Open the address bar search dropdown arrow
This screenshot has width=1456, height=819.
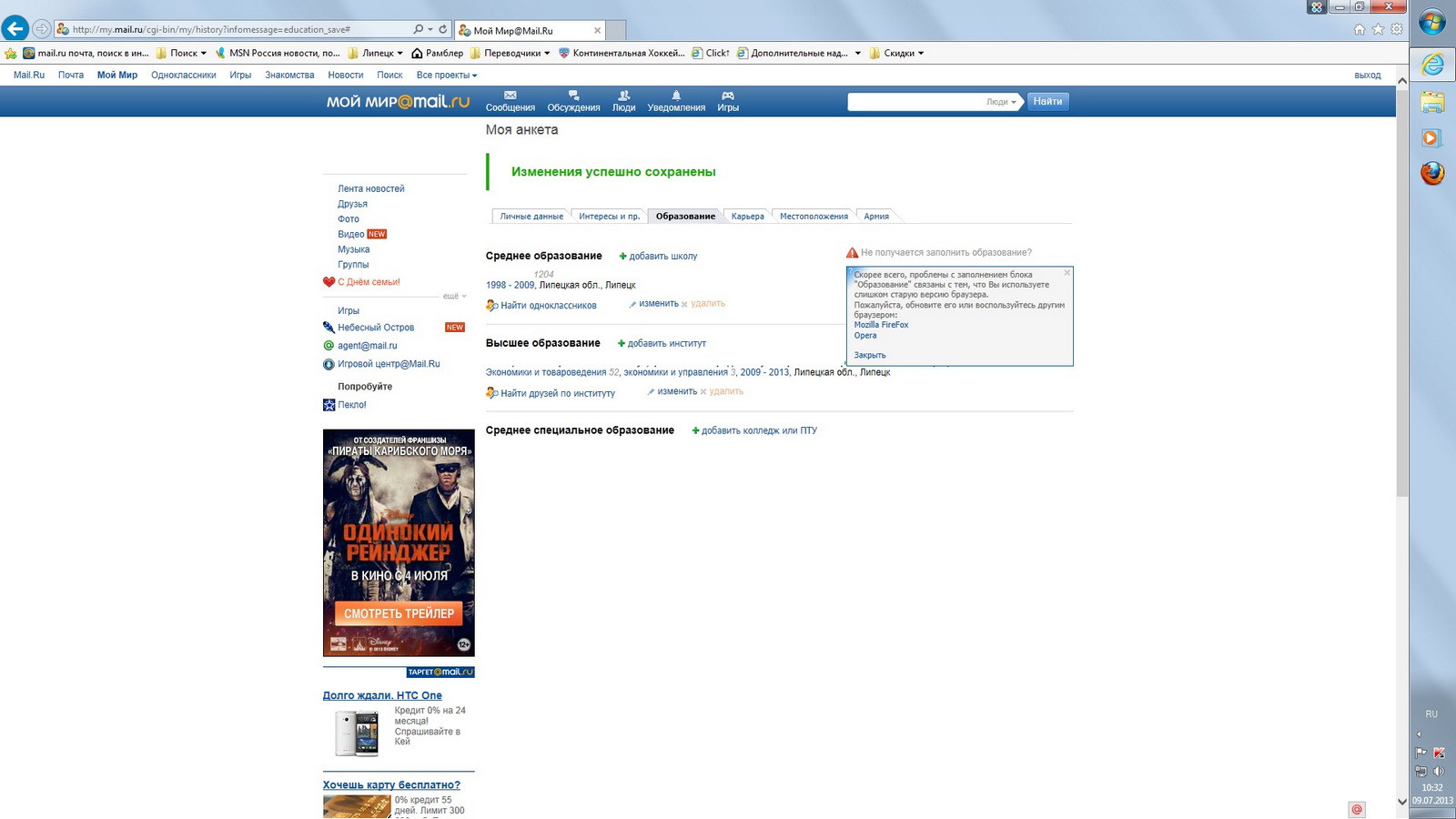coord(430,29)
